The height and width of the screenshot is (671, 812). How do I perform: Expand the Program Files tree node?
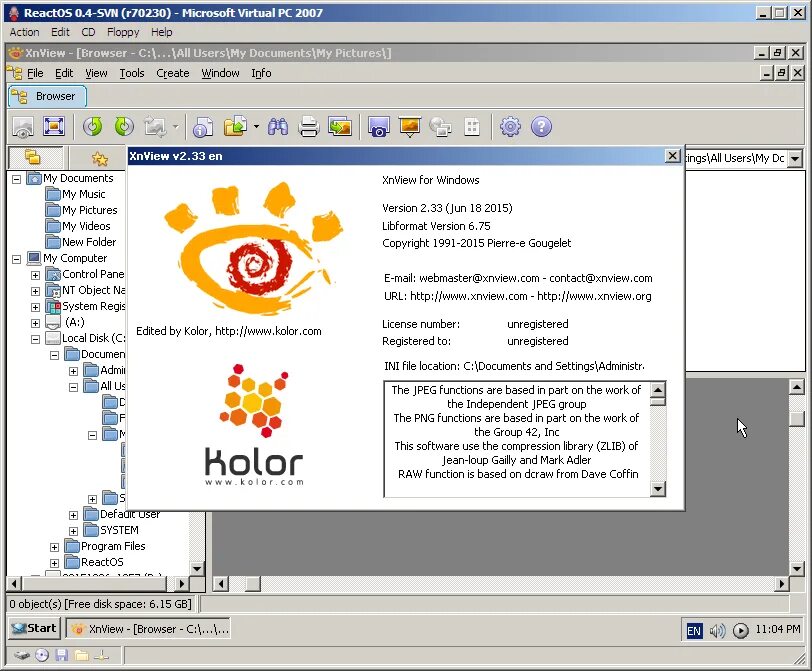54,547
